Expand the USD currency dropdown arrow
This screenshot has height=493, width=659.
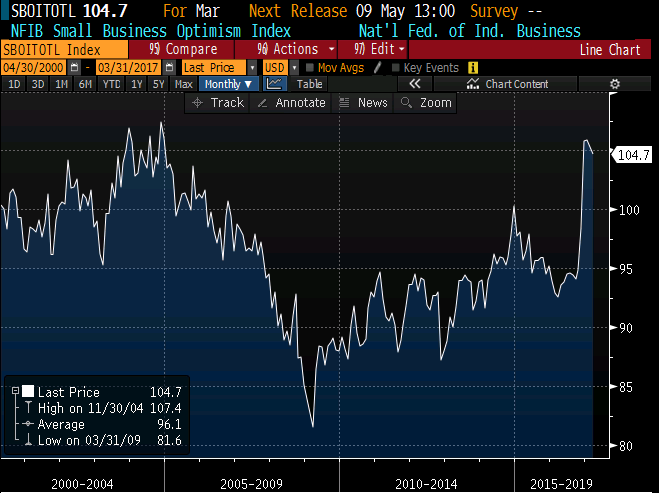[x=294, y=68]
